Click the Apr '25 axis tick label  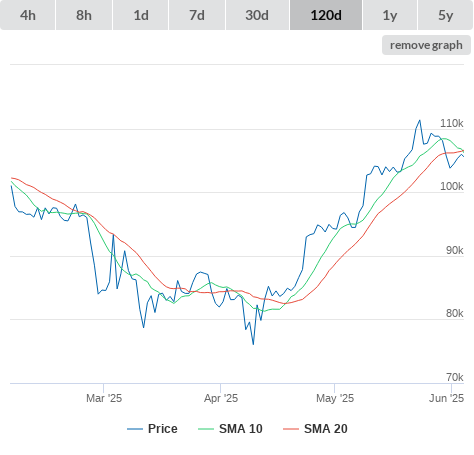(221, 398)
